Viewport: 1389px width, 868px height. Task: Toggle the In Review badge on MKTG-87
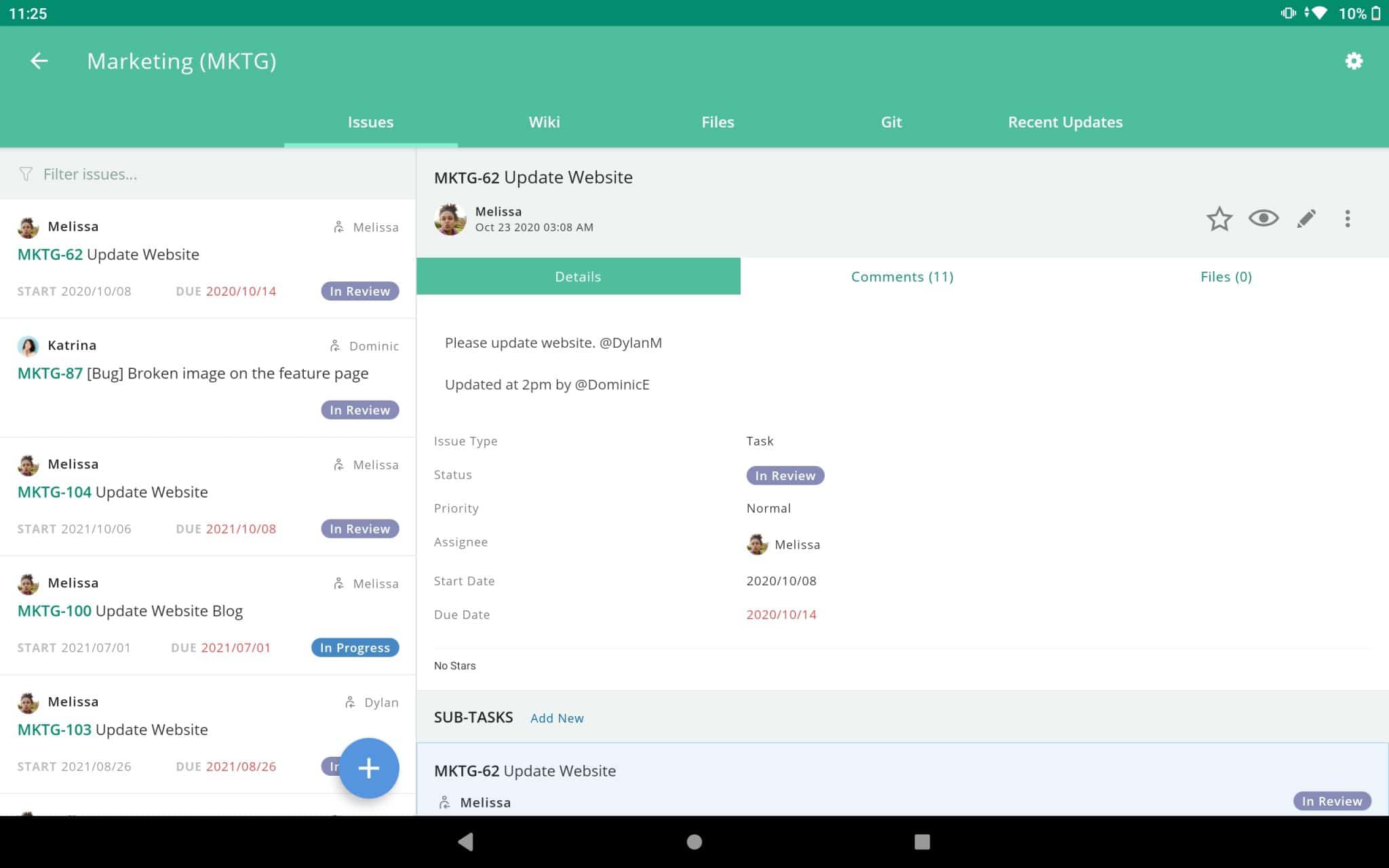[x=359, y=410]
